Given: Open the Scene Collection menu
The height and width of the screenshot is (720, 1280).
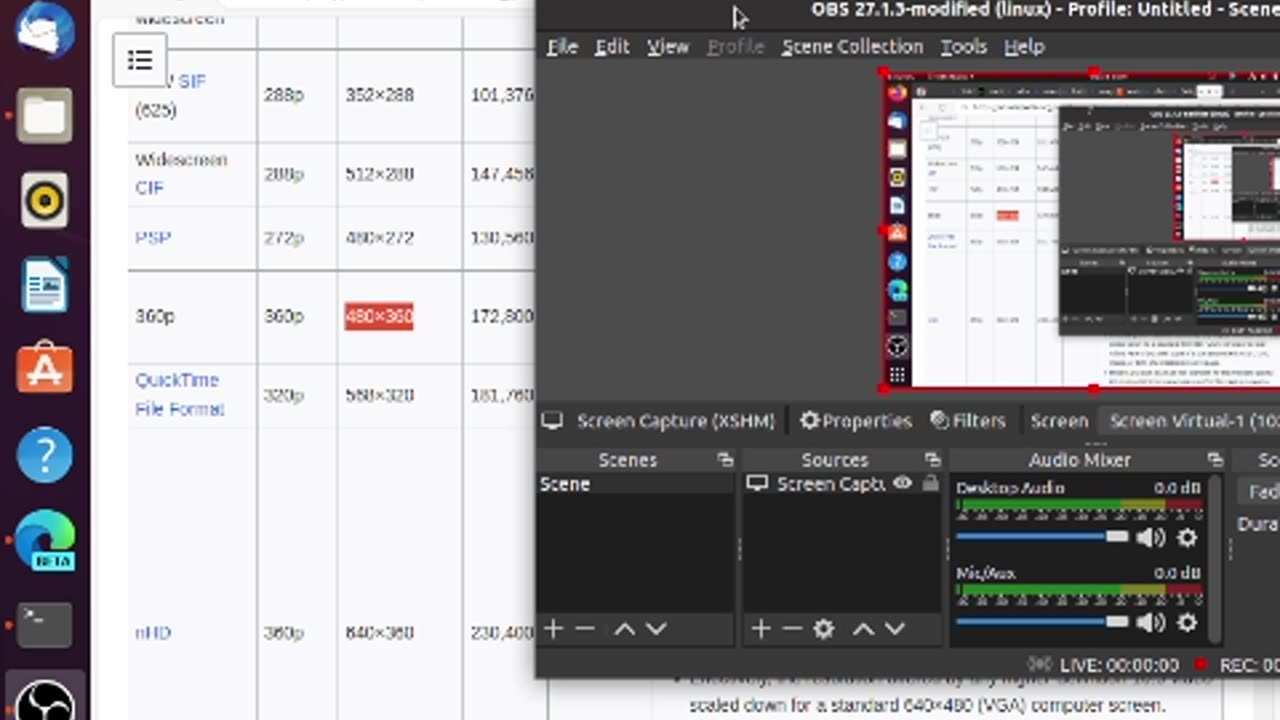Looking at the screenshot, I should (852, 47).
